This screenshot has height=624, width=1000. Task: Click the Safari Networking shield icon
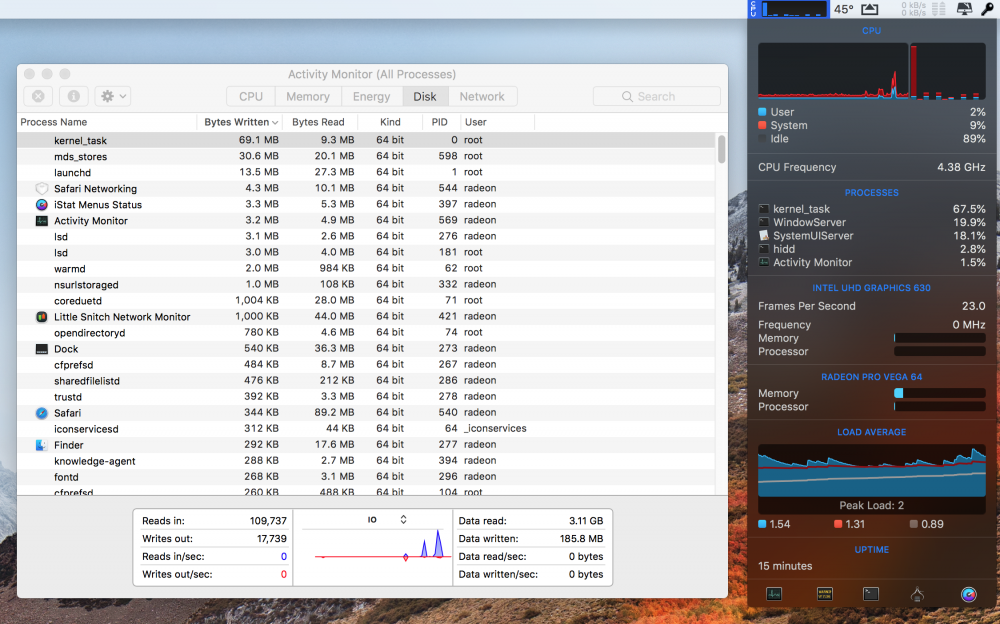point(41,188)
